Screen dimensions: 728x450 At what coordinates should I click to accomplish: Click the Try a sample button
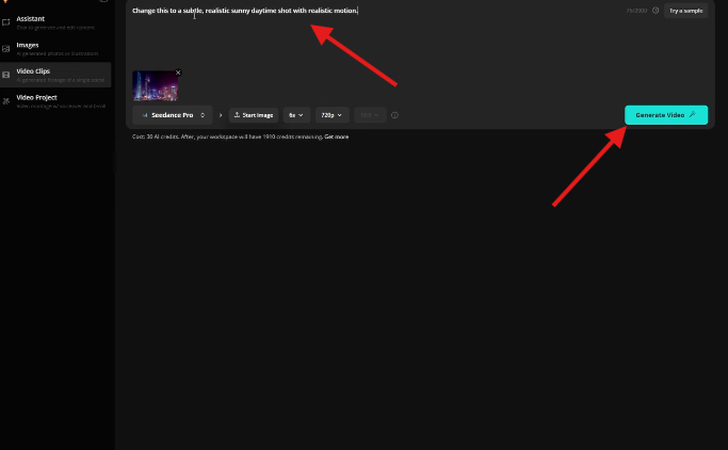[685, 10]
